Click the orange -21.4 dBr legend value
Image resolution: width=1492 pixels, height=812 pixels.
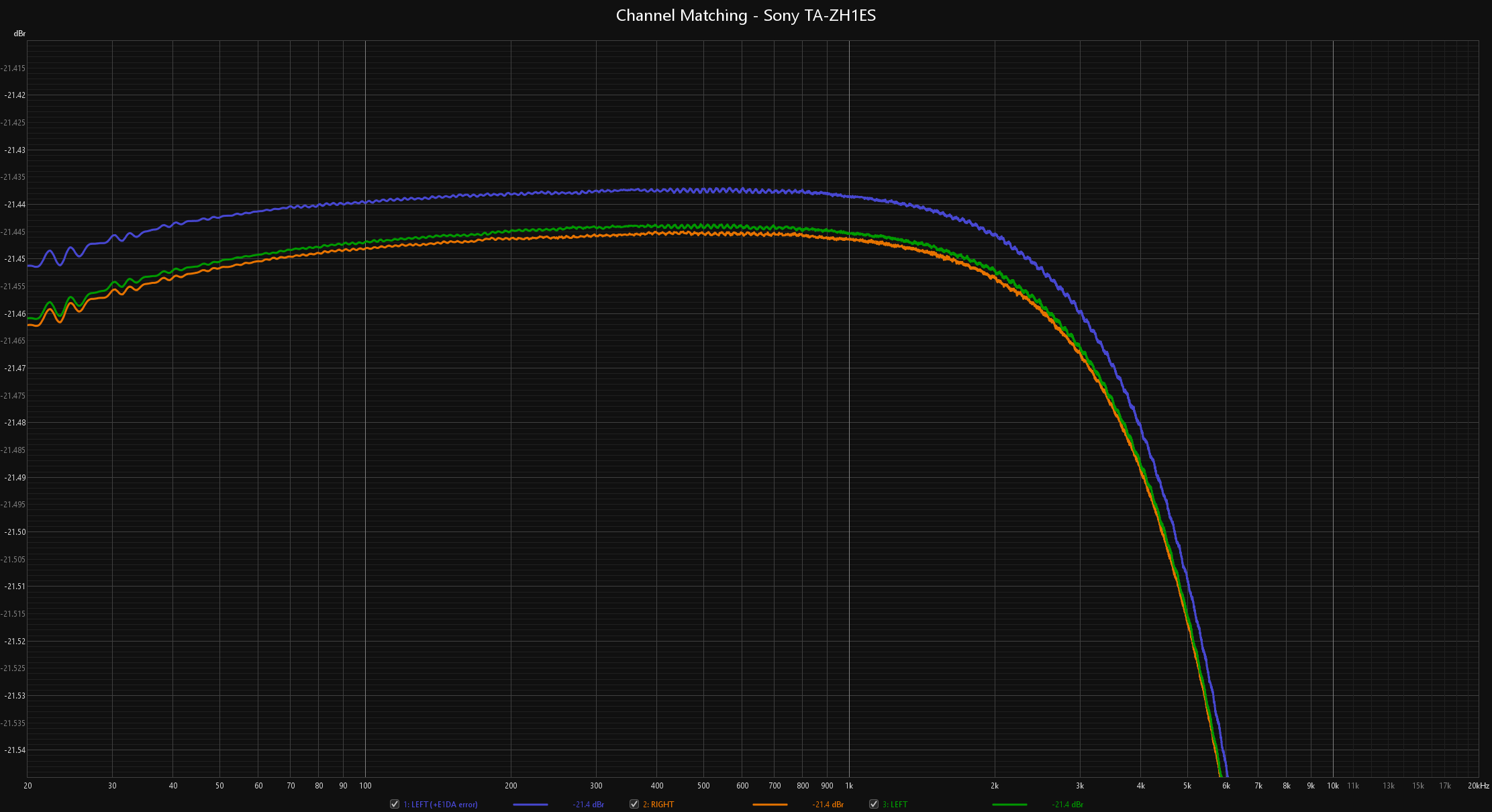click(828, 805)
